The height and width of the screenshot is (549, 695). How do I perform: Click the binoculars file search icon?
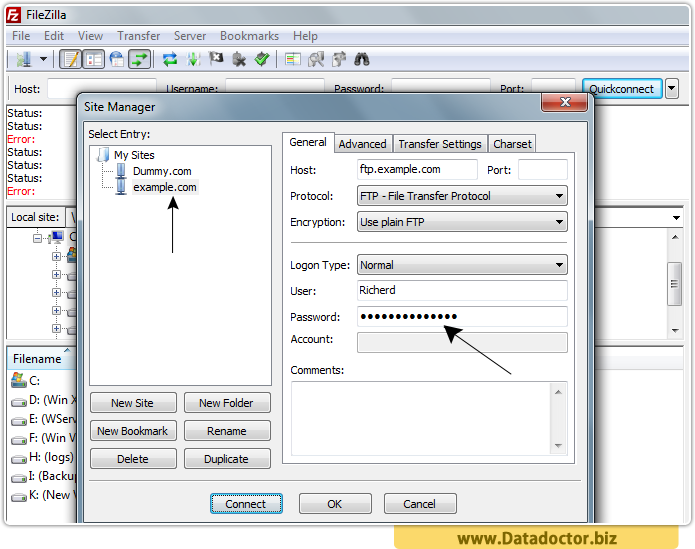[x=362, y=59]
